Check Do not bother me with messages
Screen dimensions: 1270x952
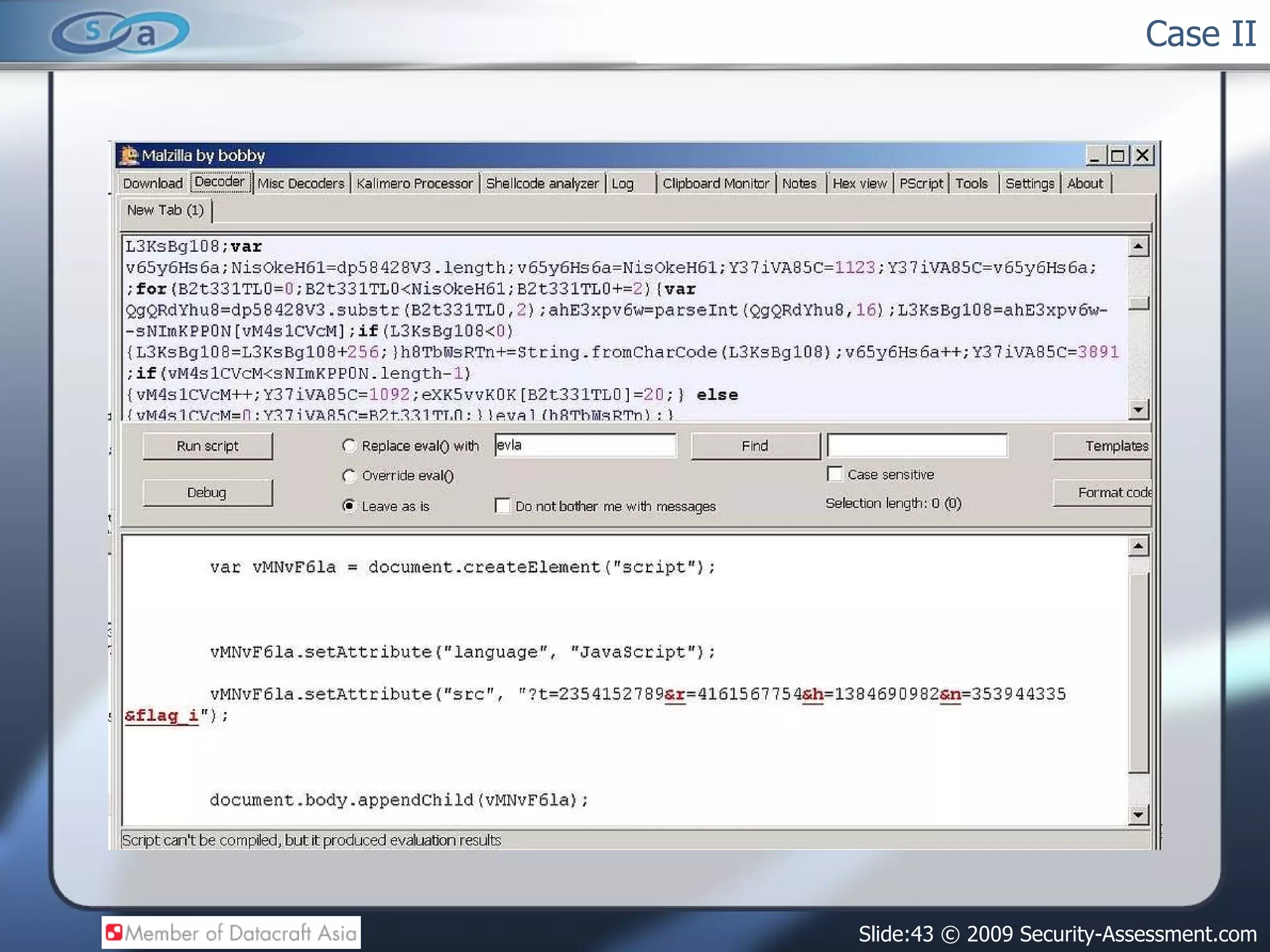click(503, 506)
